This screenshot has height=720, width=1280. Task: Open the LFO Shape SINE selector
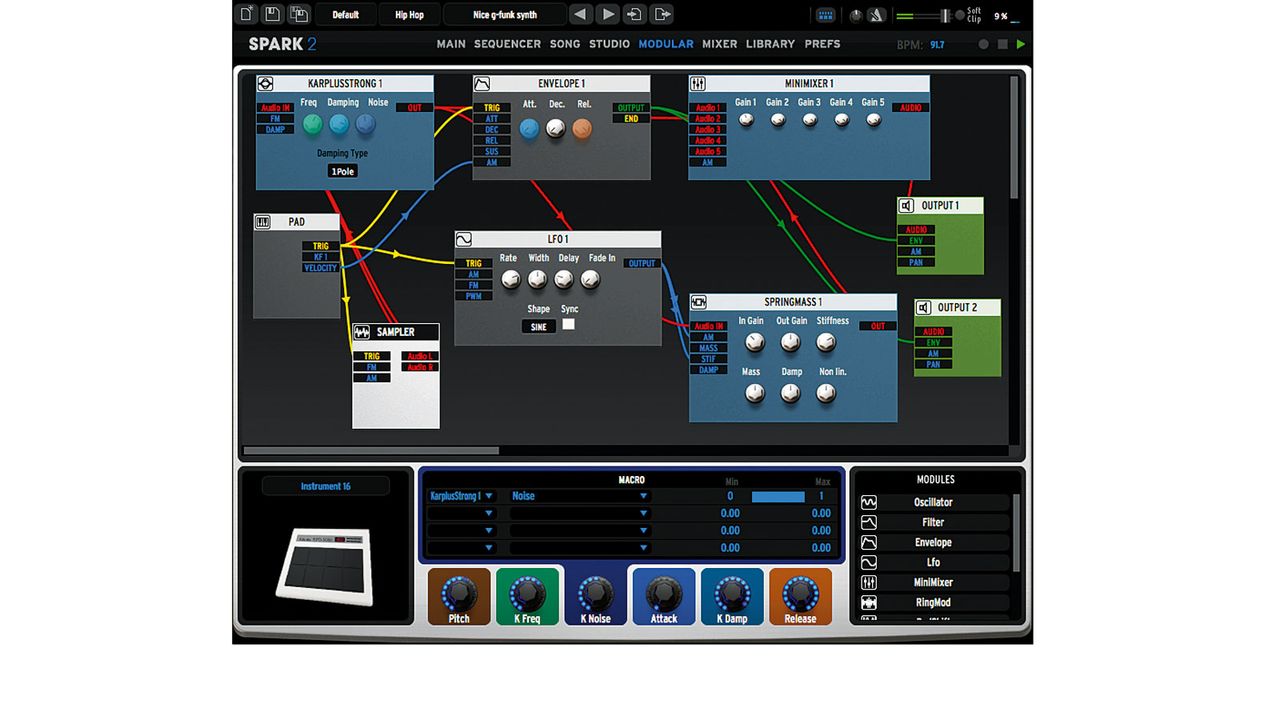coord(538,326)
